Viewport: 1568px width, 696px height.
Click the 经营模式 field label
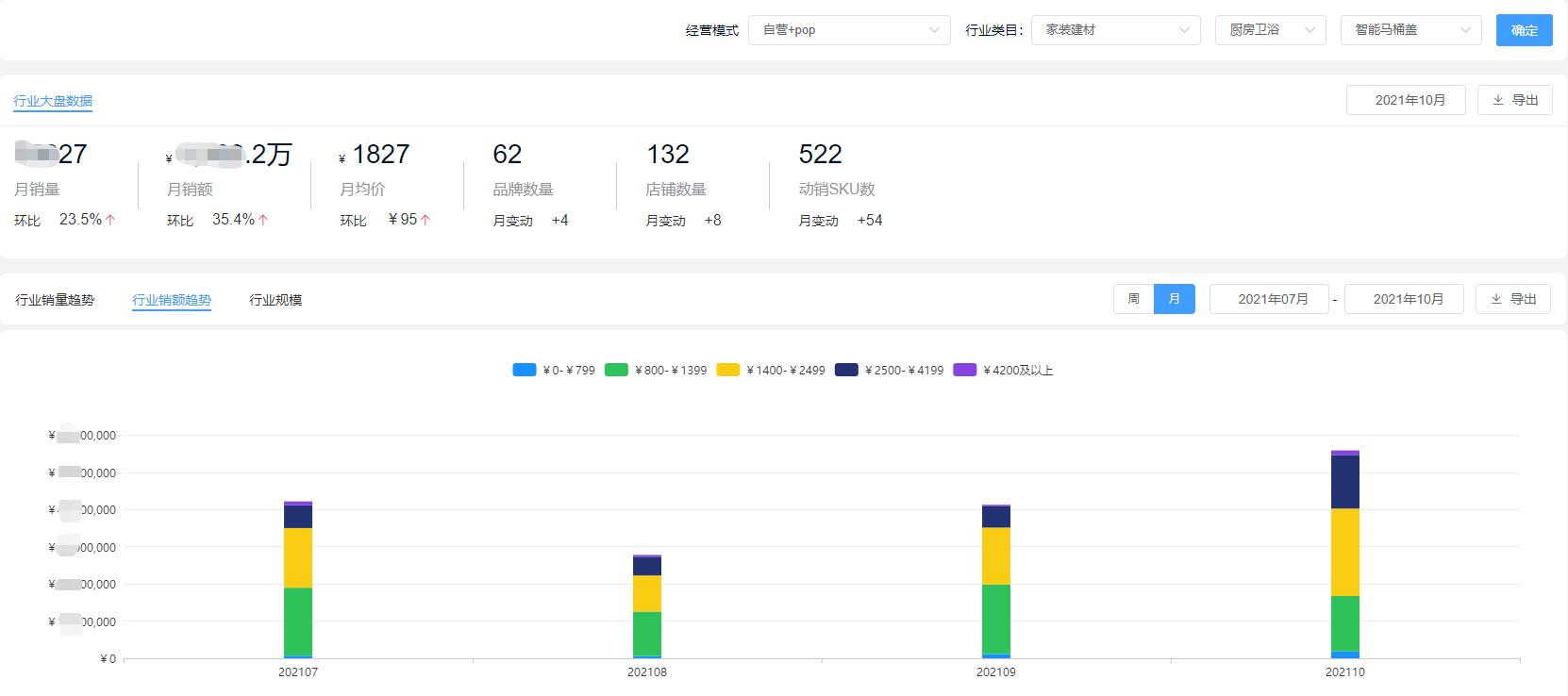pyautogui.click(x=712, y=30)
